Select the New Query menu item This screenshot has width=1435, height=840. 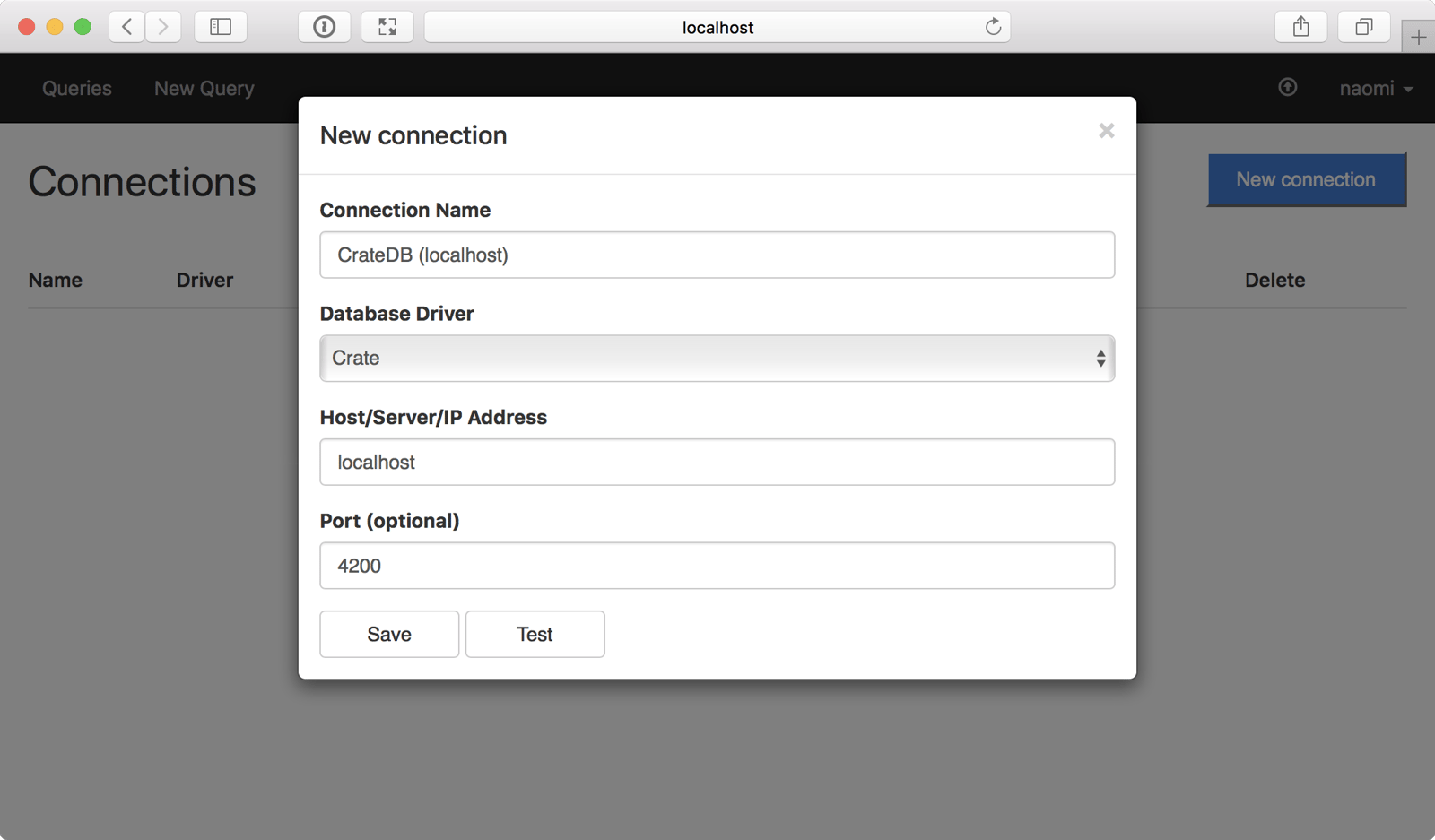204,88
